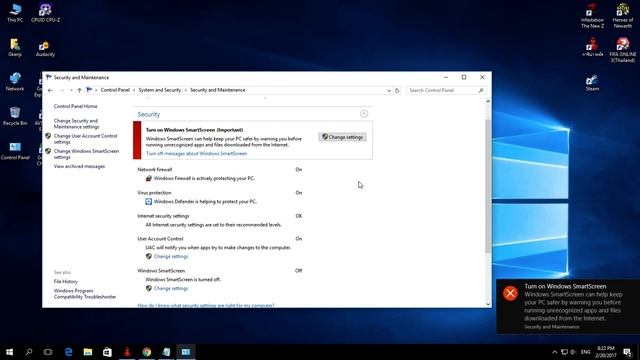640x360 pixels.
Task: Refresh the Control Panel address bar
Action: (x=397, y=91)
